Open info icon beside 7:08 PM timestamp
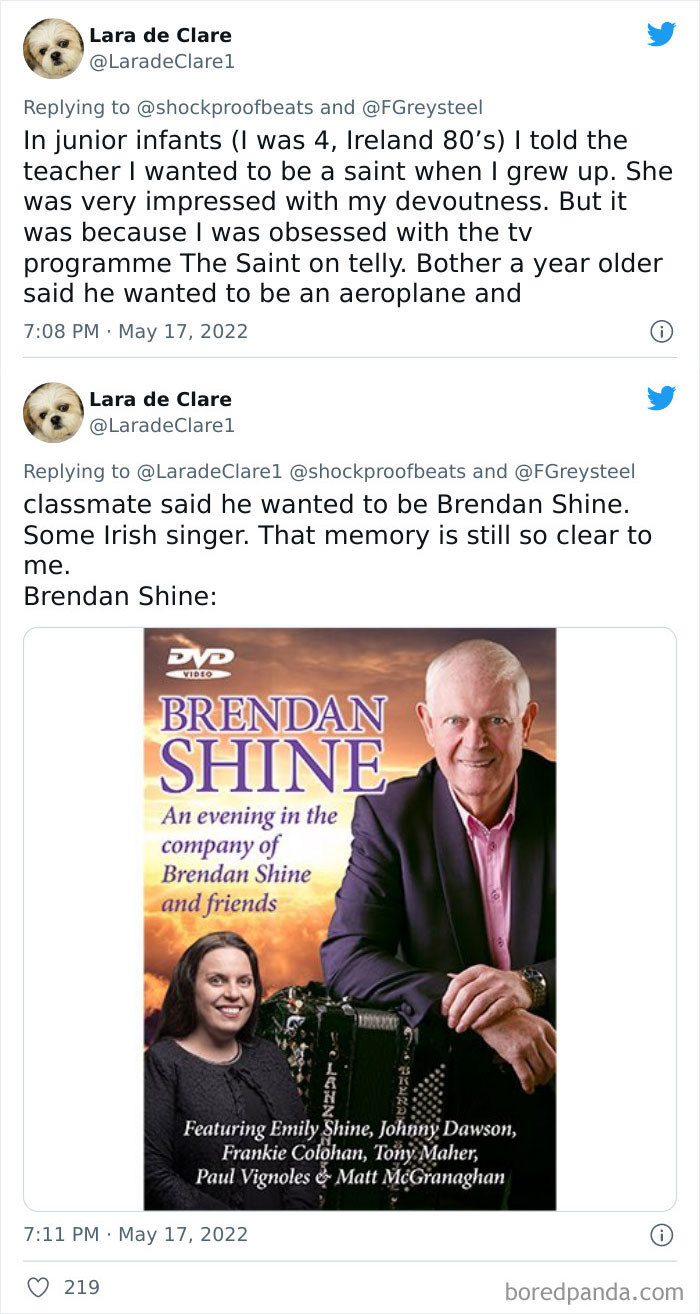Screen dimensions: 700x1314 pos(661,331)
